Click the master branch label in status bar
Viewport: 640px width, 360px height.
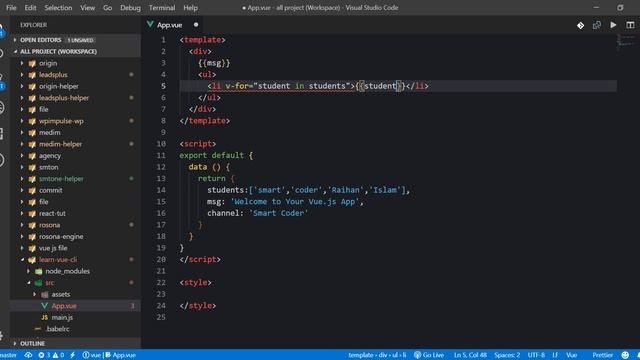8,355
